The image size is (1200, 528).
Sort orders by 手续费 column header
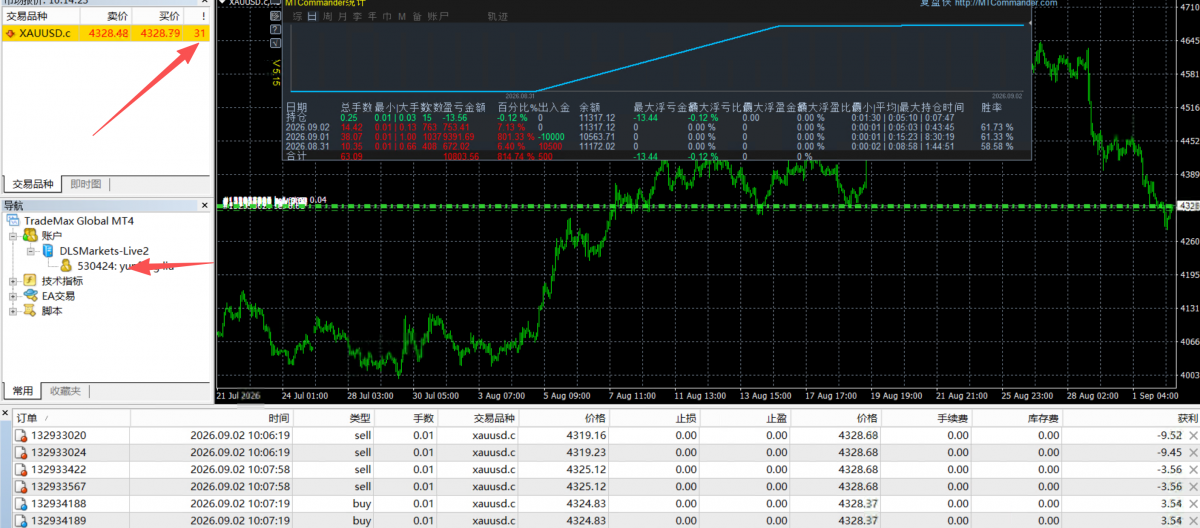pyautogui.click(x=955, y=418)
